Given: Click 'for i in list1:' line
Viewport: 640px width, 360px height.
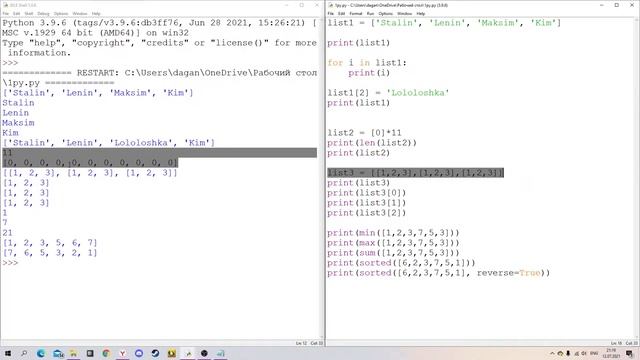Looking at the screenshot, I should [x=367, y=63].
